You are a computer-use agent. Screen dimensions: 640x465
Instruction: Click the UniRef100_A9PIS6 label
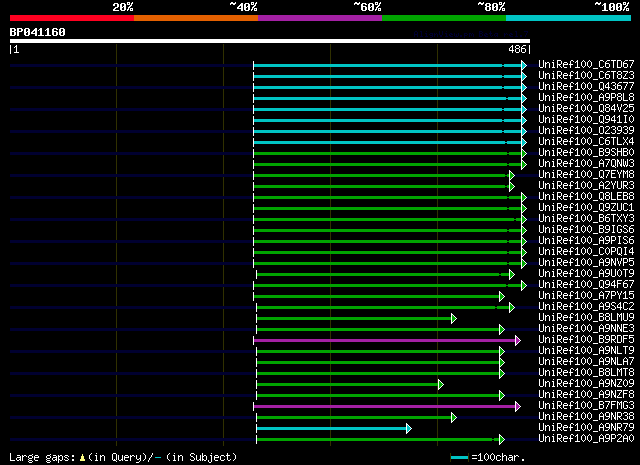pos(586,240)
